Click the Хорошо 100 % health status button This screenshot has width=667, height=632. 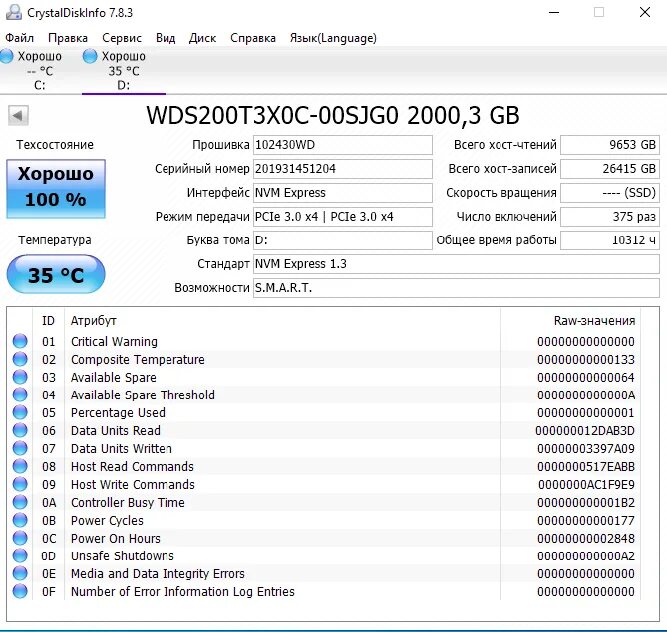pyautogui.click(x=56, y=188)
